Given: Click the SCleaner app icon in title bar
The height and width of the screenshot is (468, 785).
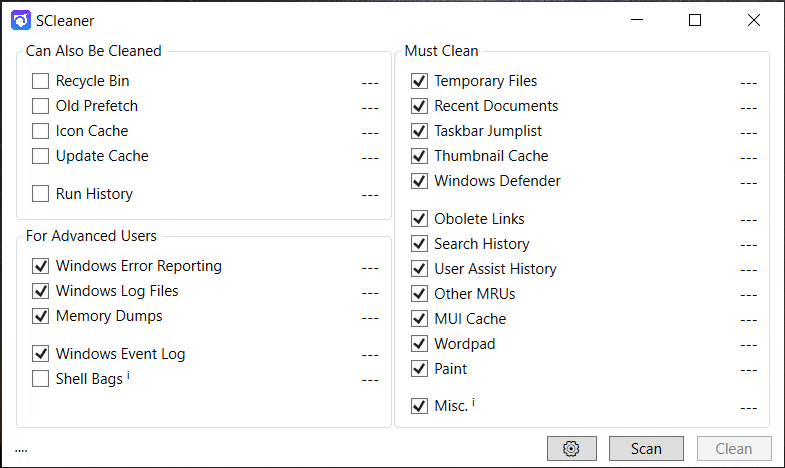Looking at the screenshot, I should pos(21,20).
